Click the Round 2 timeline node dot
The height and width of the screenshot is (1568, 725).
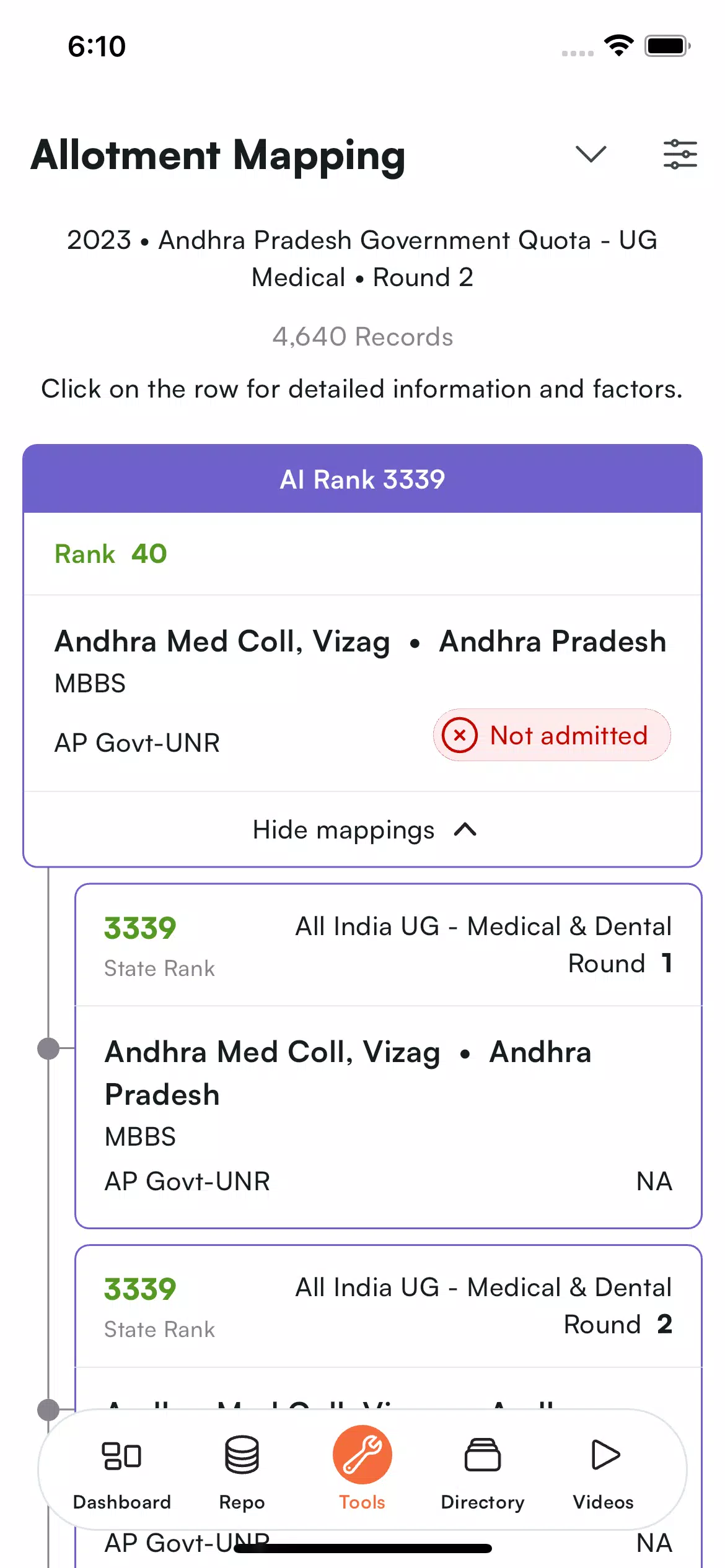[48, 1409]
